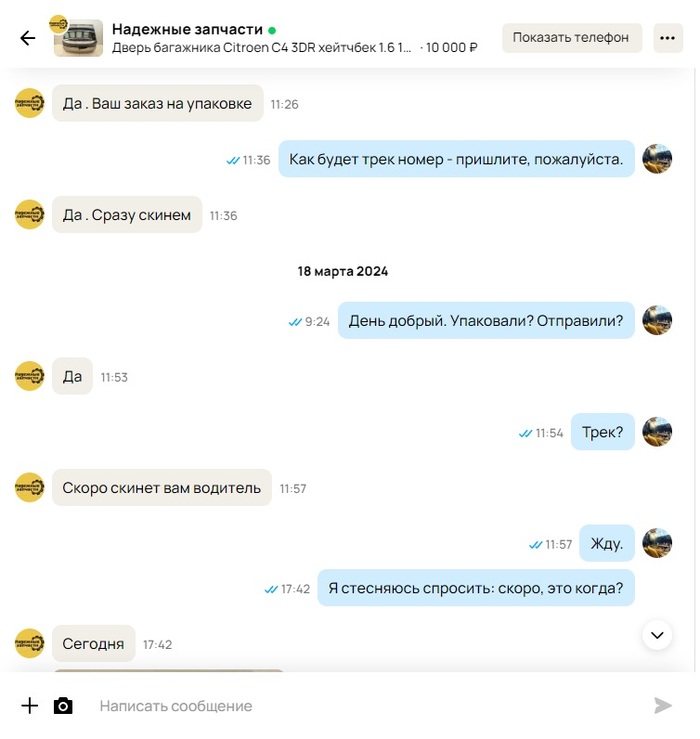The image size is (700, 739).
Task: Click seller avatar next to 'Да . Сразу скинем'
Action: point(30,214)
